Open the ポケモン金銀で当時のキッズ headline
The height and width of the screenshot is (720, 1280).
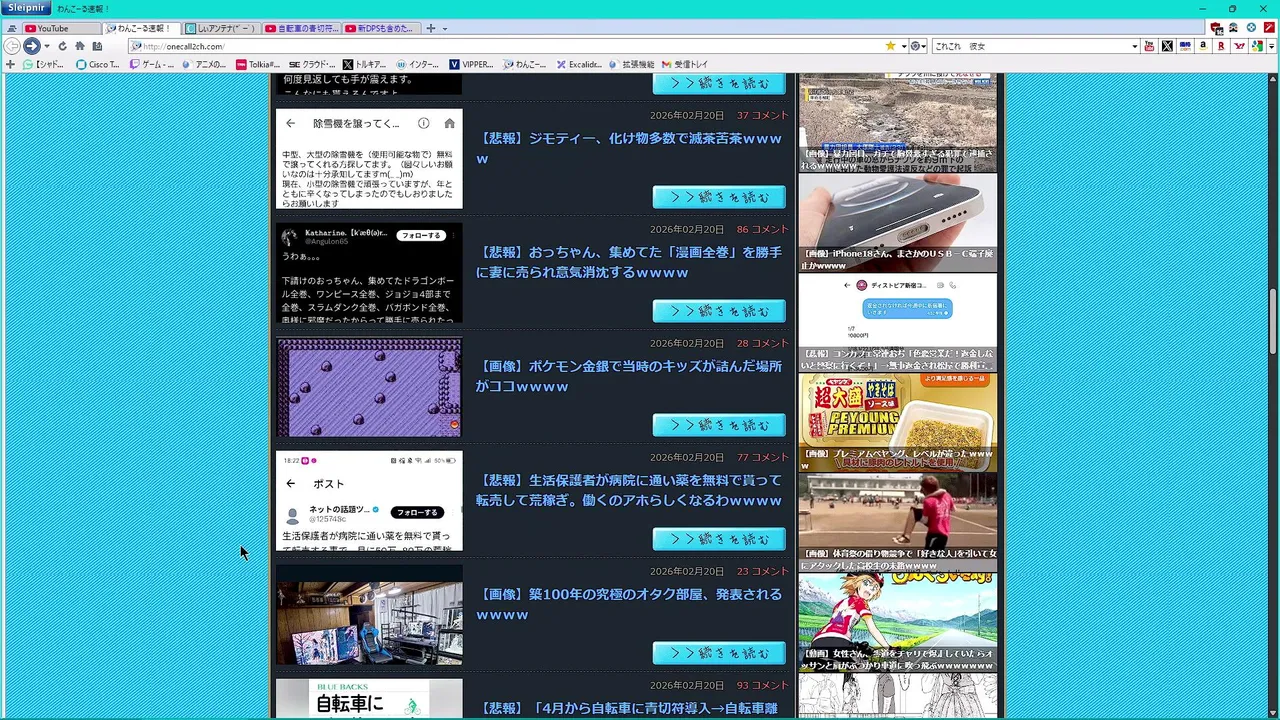tap(629, 376)
